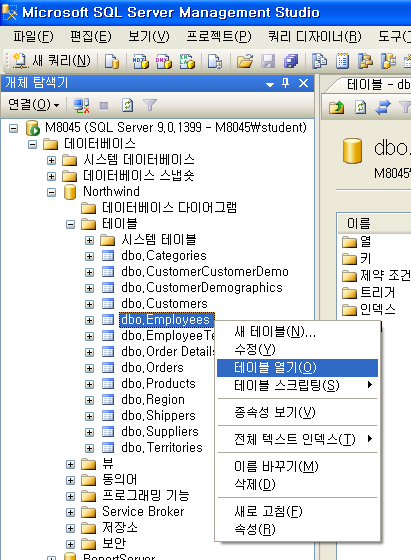
Task: Select the dbo.Products table
Action: (159, 384)
